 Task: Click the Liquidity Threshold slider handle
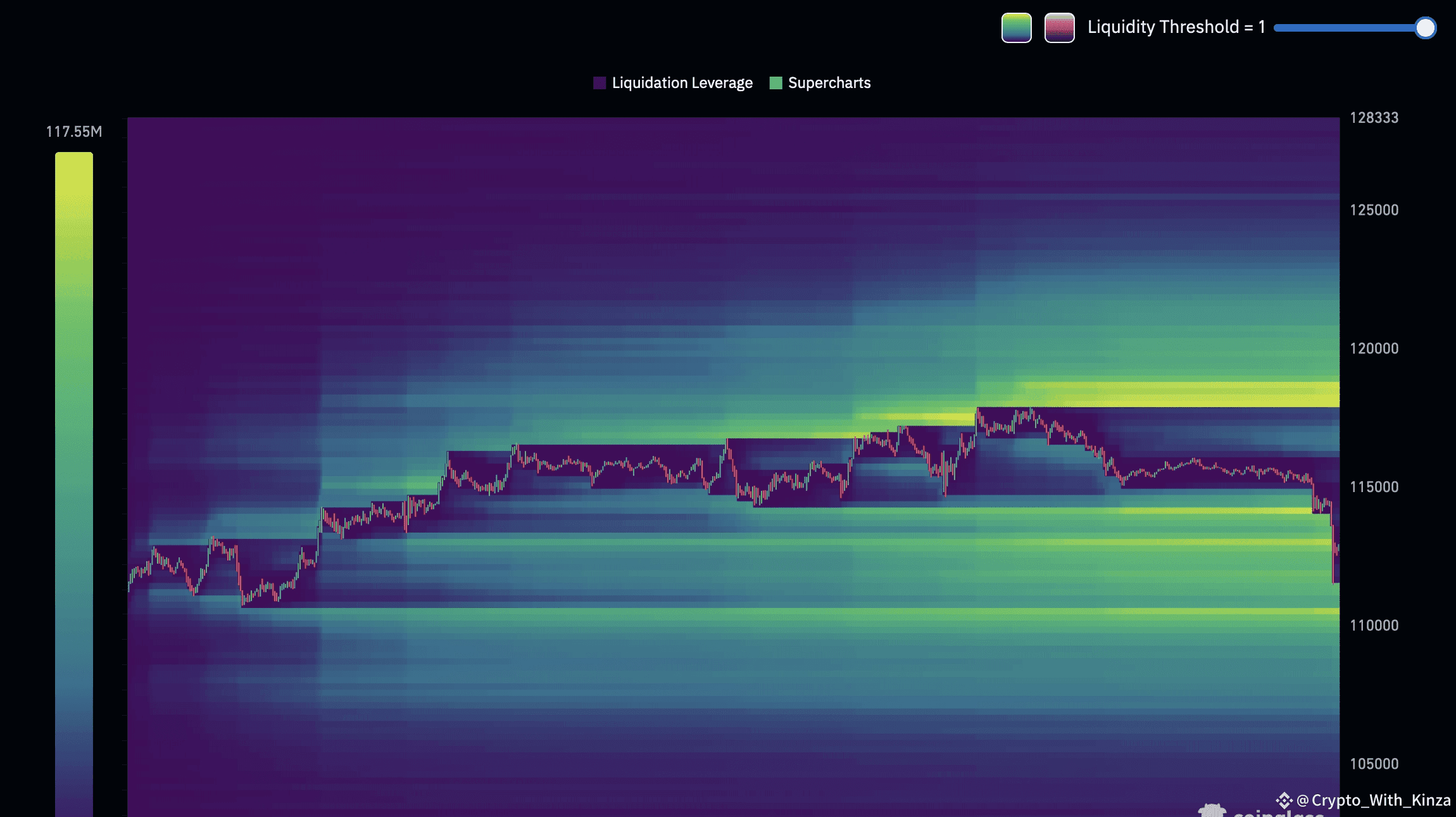[x=1425, y=28]
